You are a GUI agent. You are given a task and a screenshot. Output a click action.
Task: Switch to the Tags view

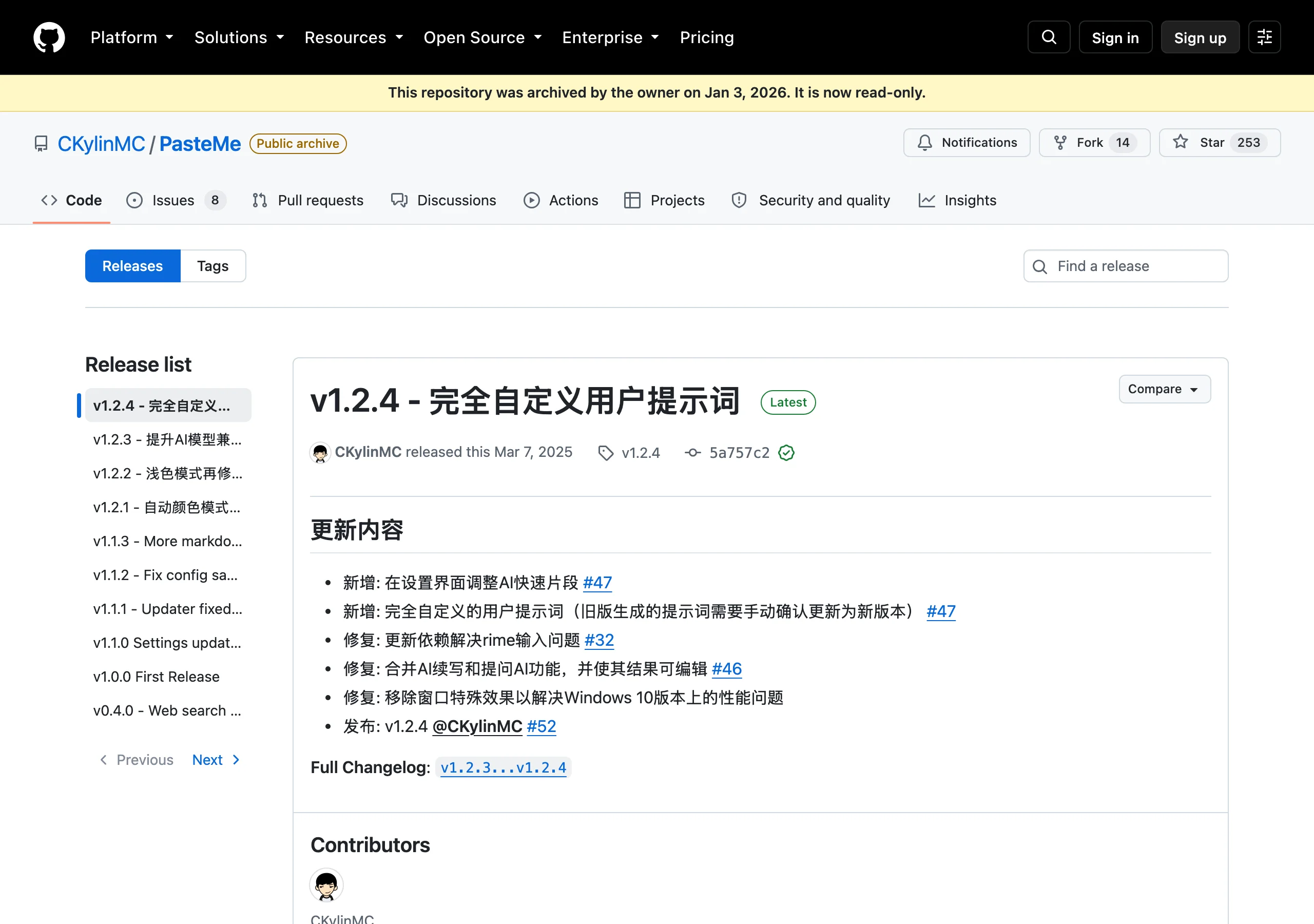pos(213,266)
